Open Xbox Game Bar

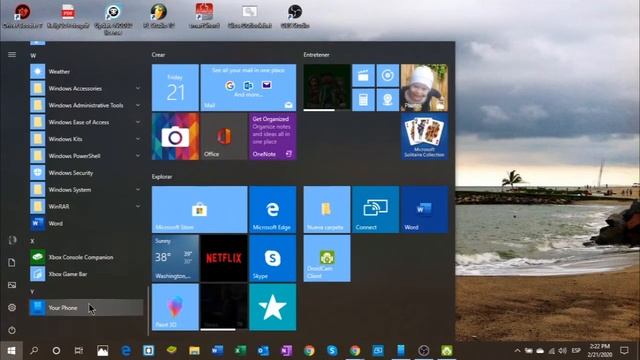86,274
